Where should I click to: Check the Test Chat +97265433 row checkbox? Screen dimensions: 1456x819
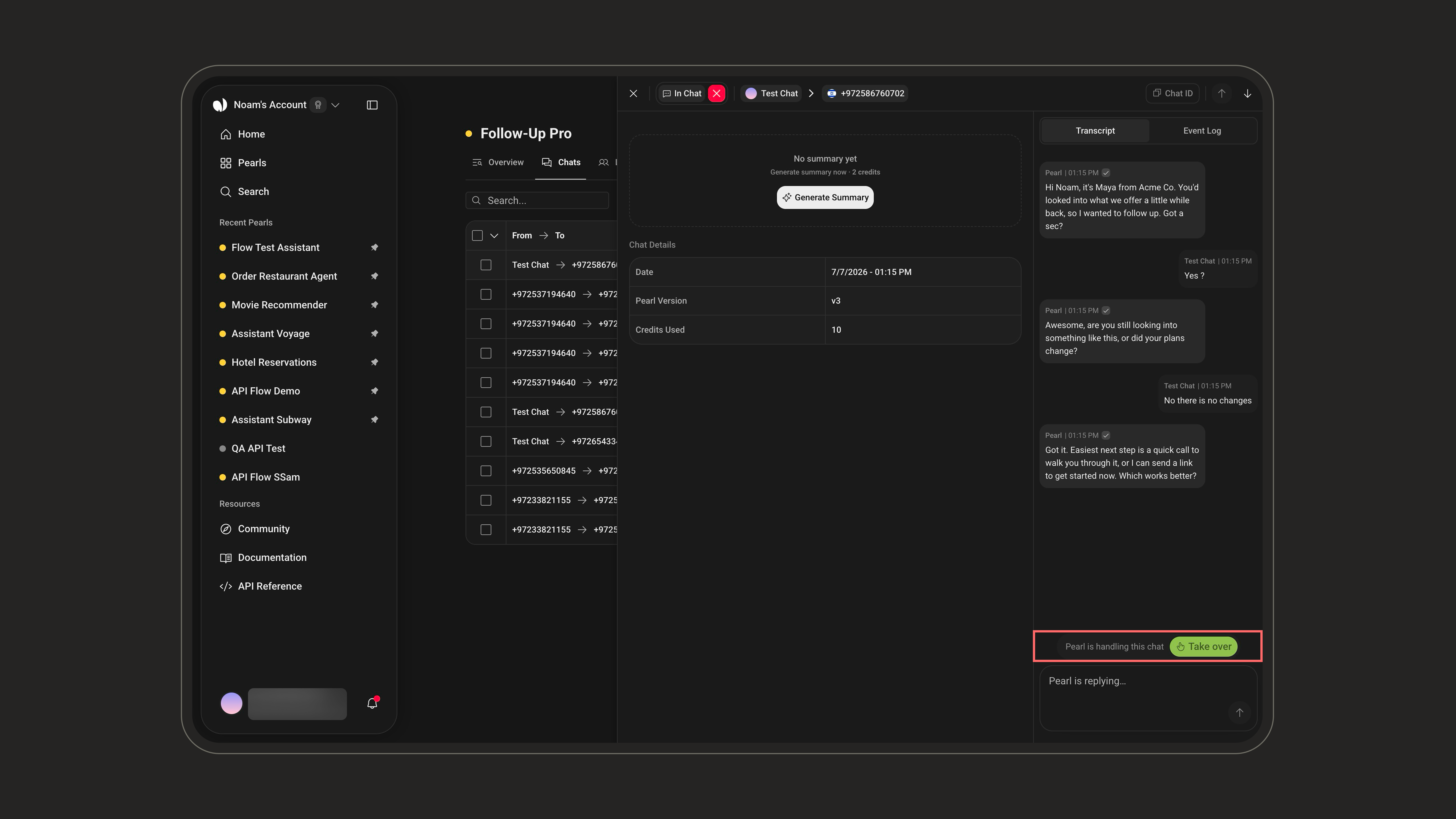click(485, 441)
